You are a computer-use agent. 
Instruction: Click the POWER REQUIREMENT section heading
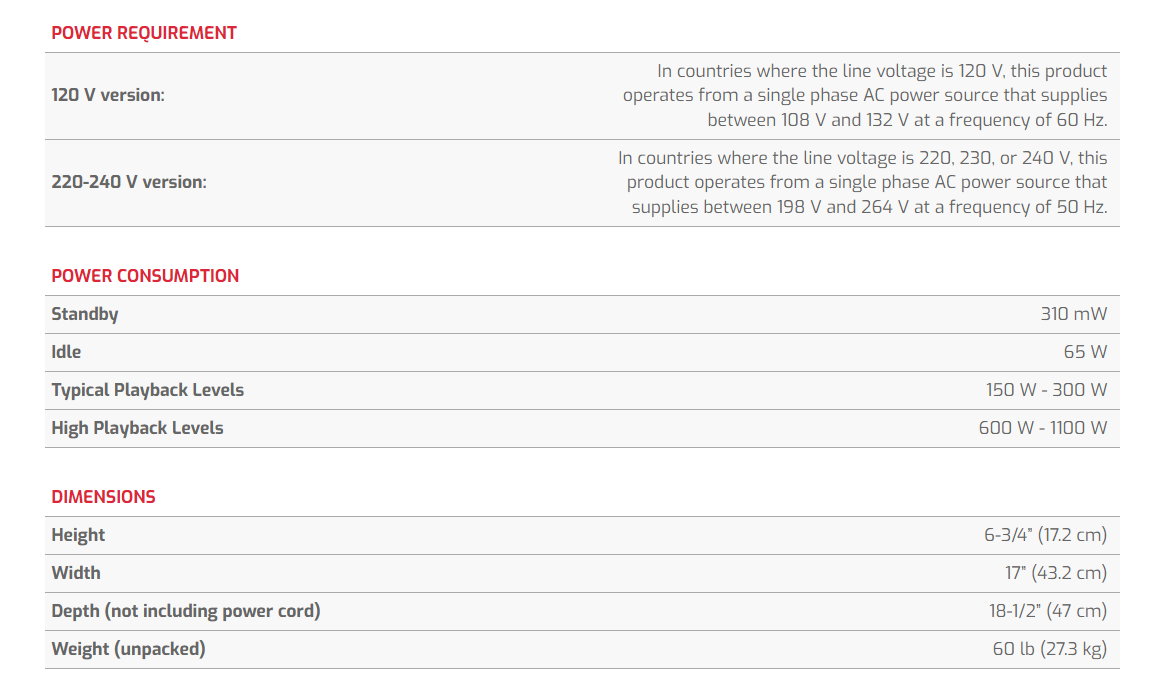tap(144, 33)
